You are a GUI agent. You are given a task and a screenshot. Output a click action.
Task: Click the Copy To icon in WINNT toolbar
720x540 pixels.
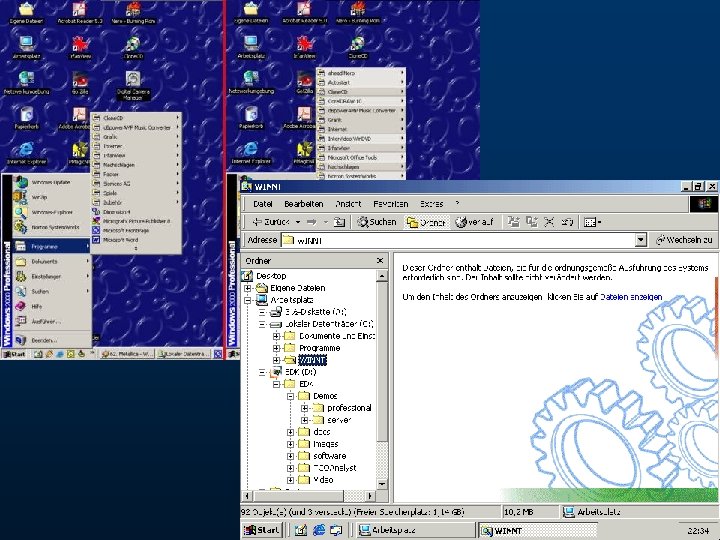[x=532, y=222]
